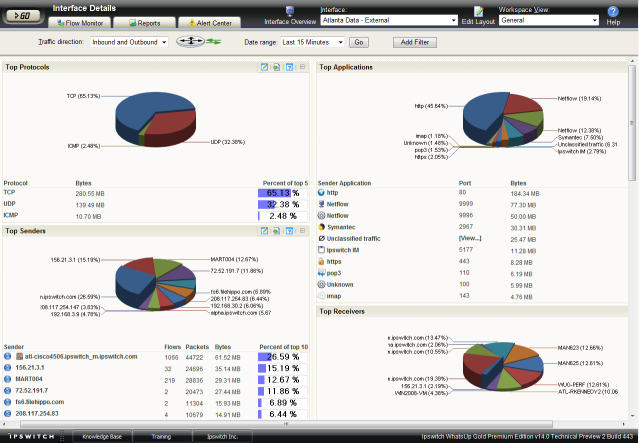Click the IPSWITCH logo in the footer
Viewport: 639px width, 443px height.
point(31,436)
